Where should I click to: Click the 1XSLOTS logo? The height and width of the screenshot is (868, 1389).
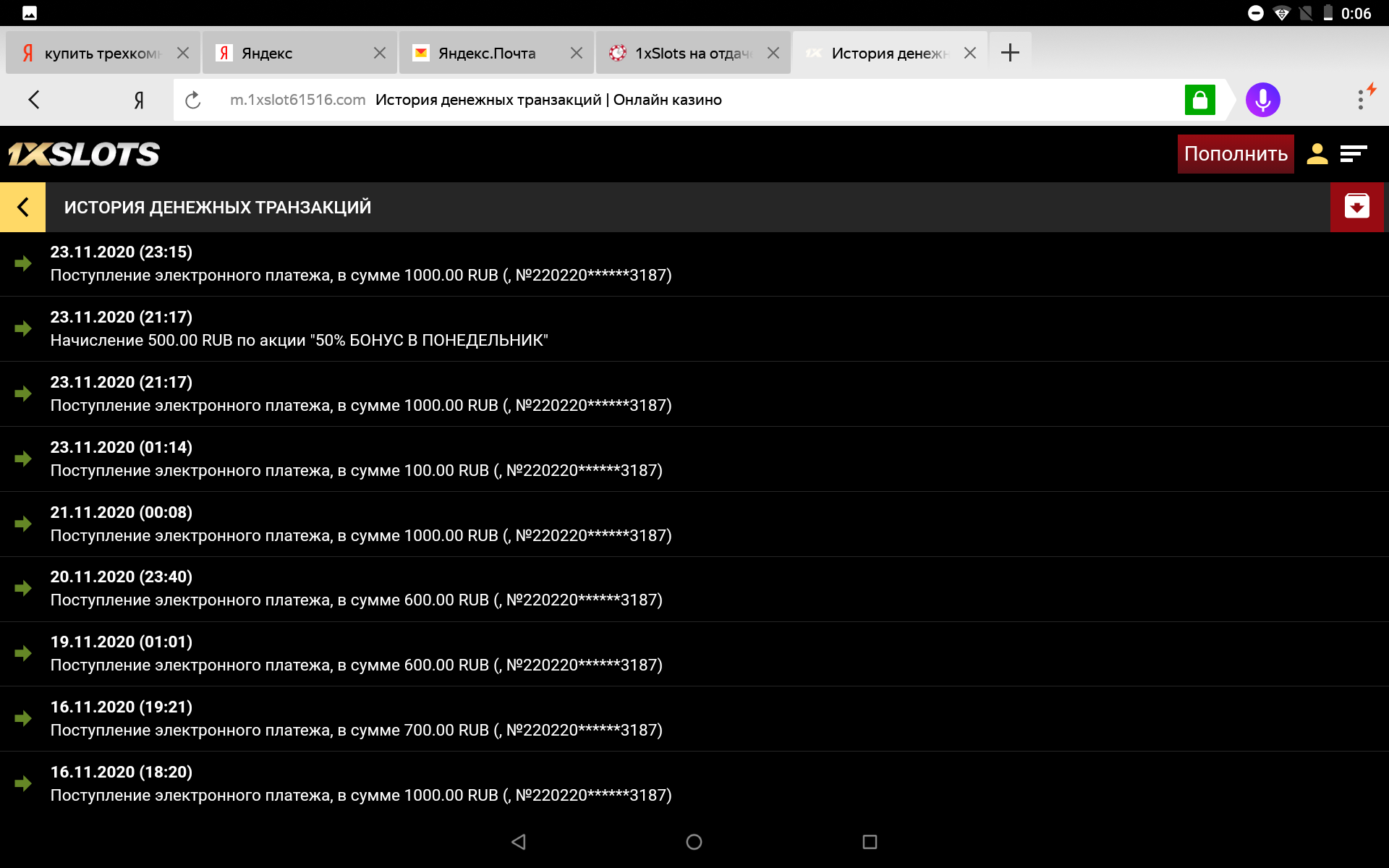[84, 154]
